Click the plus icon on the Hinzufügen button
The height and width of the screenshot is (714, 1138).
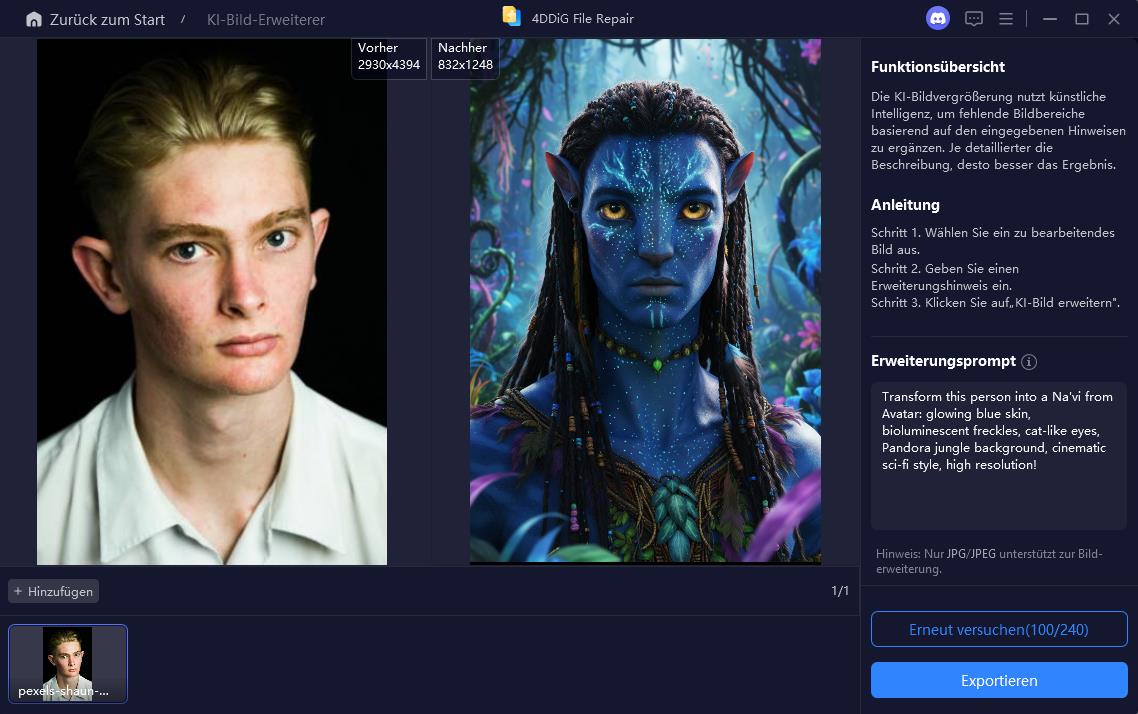[x=18, y=591]
